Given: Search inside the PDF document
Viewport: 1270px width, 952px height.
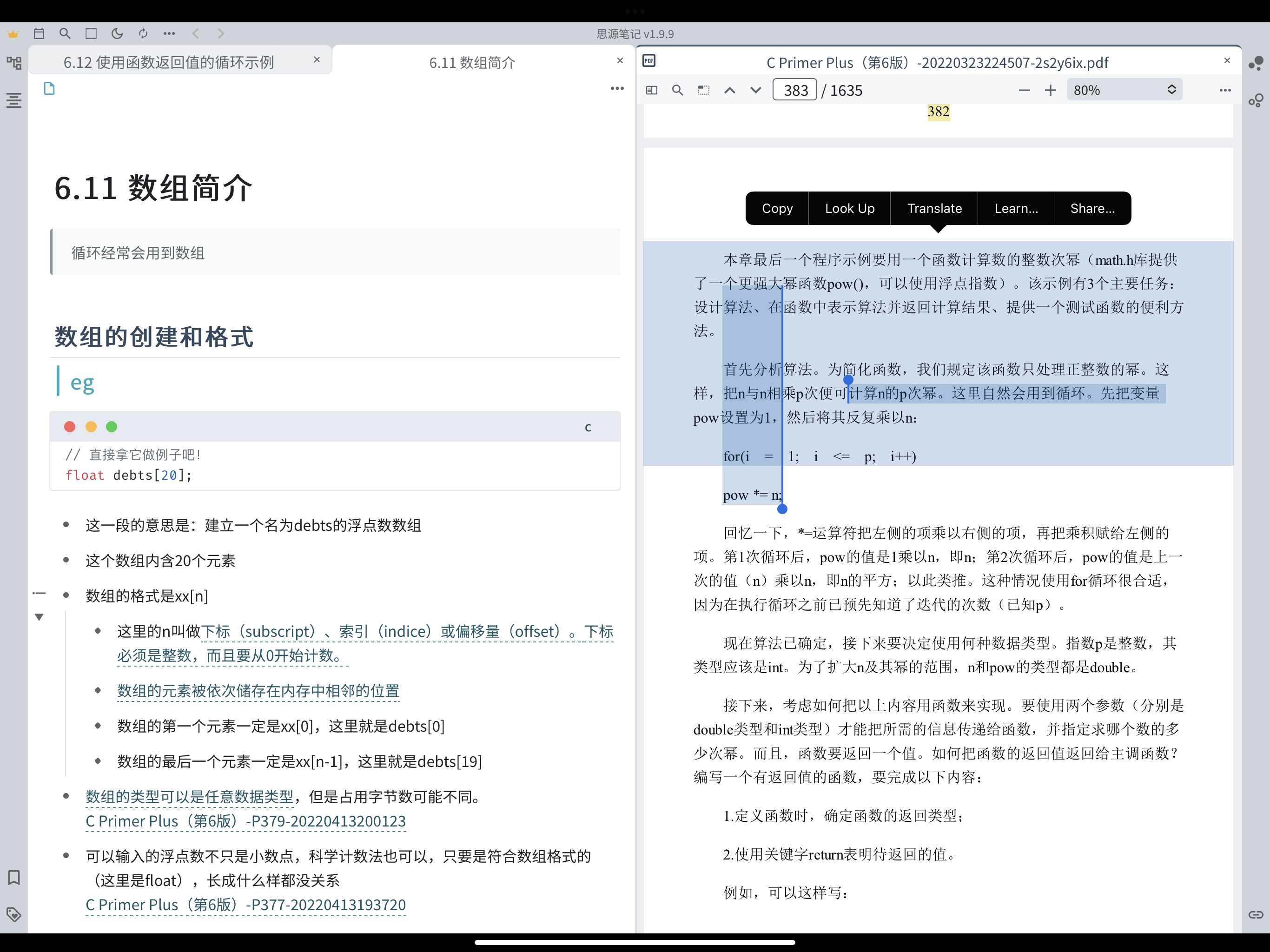Looking at the screenshot, I should pos(677,90).
